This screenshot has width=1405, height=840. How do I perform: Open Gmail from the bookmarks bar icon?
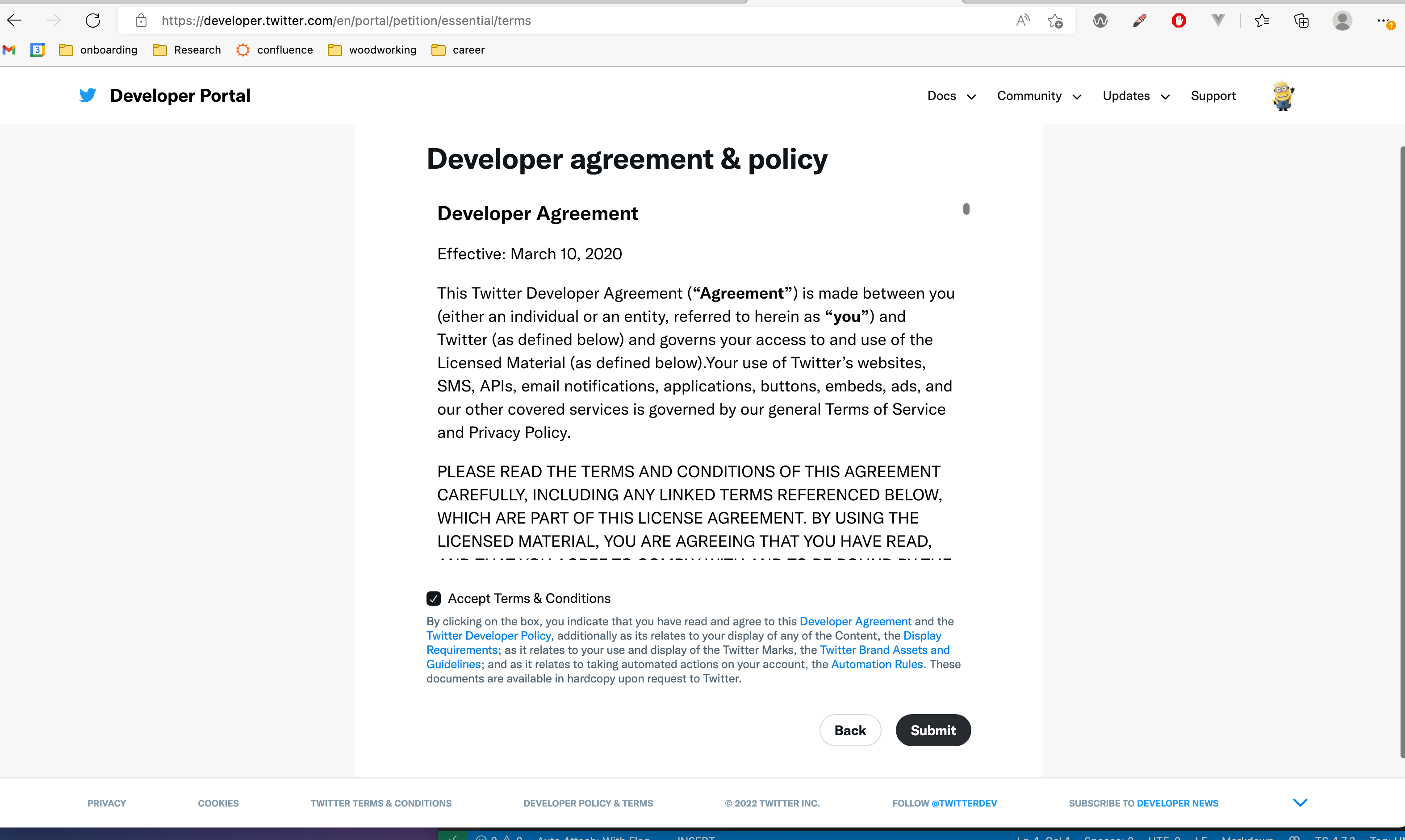point(9,50)
